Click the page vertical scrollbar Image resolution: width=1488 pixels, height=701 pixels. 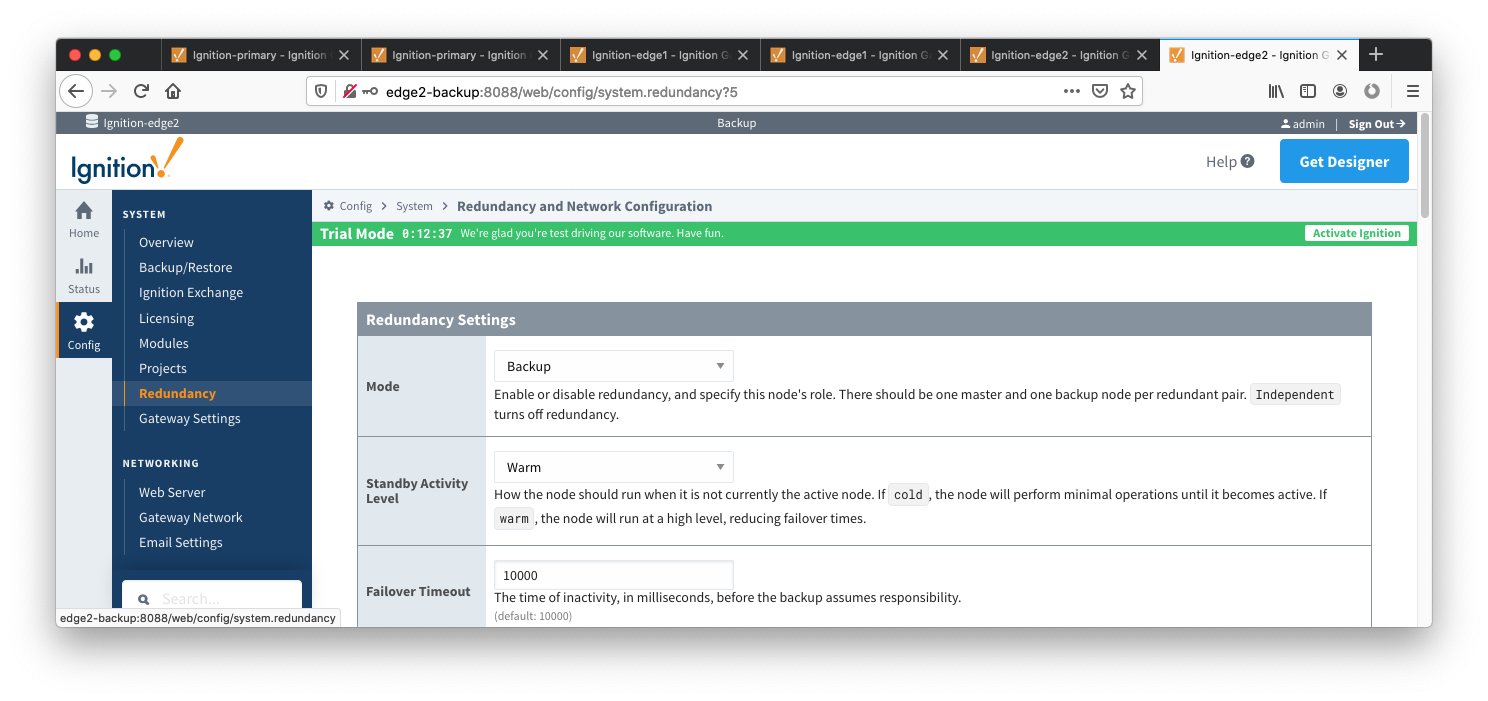point(1425,165)
